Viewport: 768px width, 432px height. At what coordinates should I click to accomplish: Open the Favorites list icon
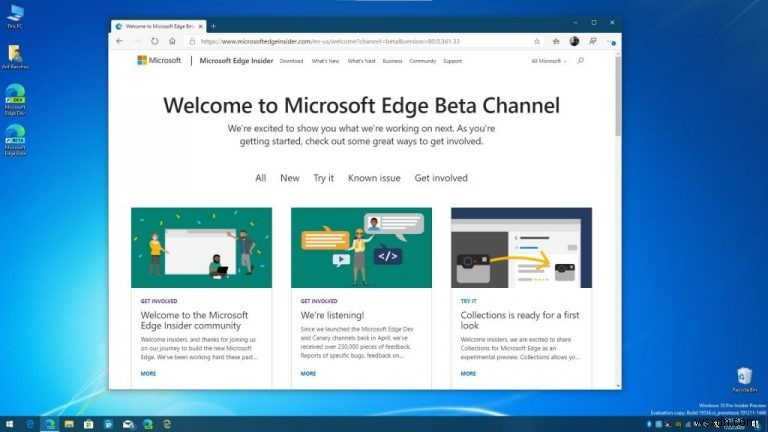[x=556, y=42]
